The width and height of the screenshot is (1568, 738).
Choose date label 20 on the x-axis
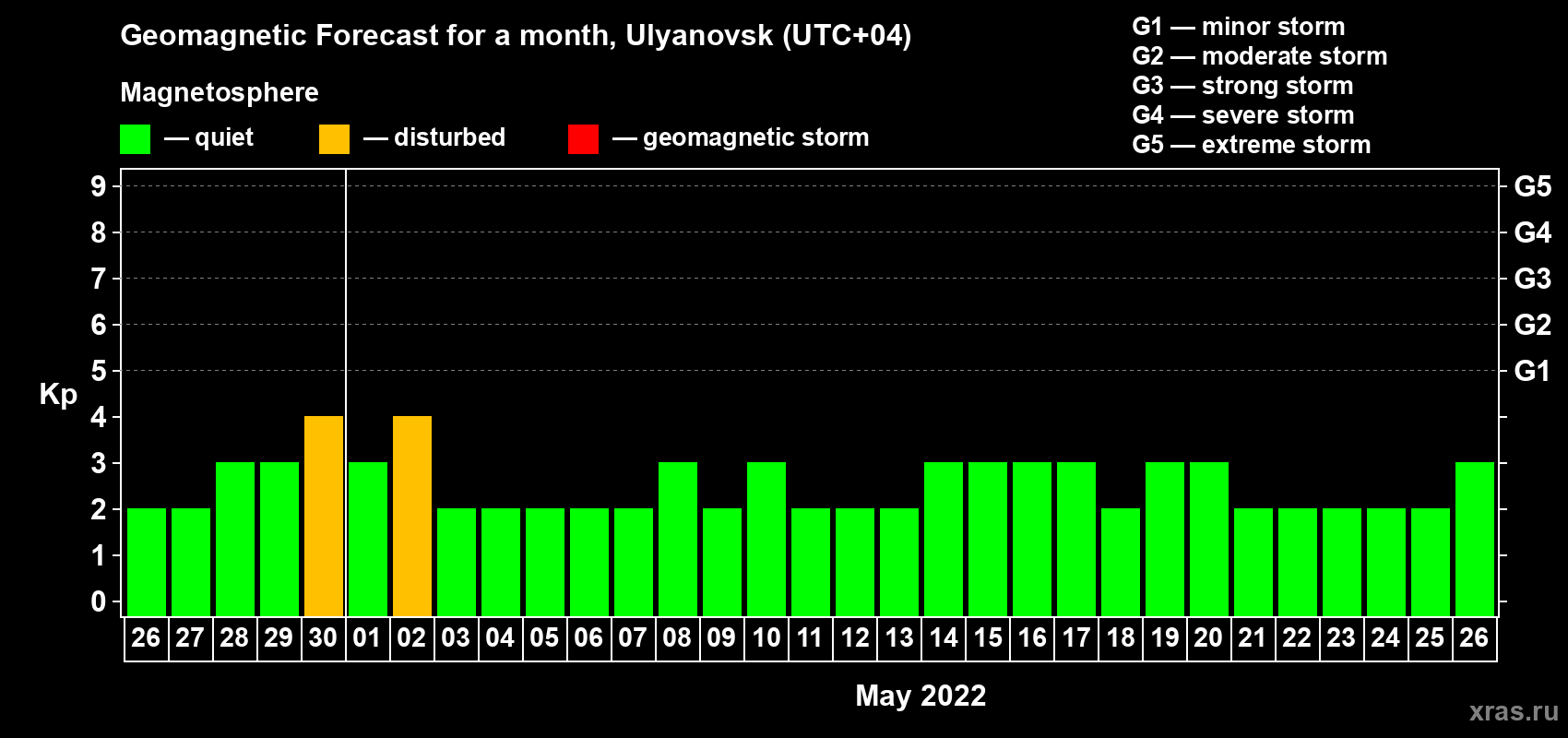1208,638
